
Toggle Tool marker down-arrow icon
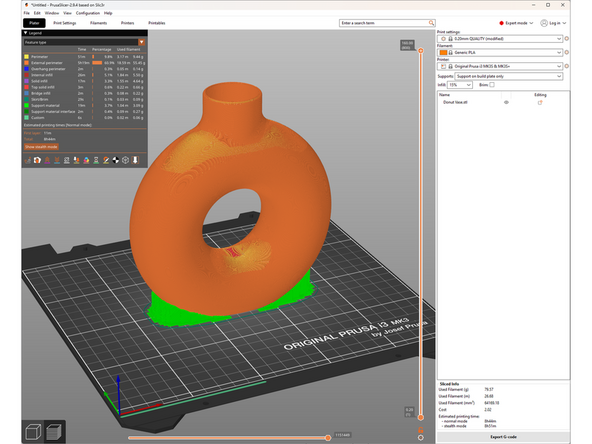135,160
